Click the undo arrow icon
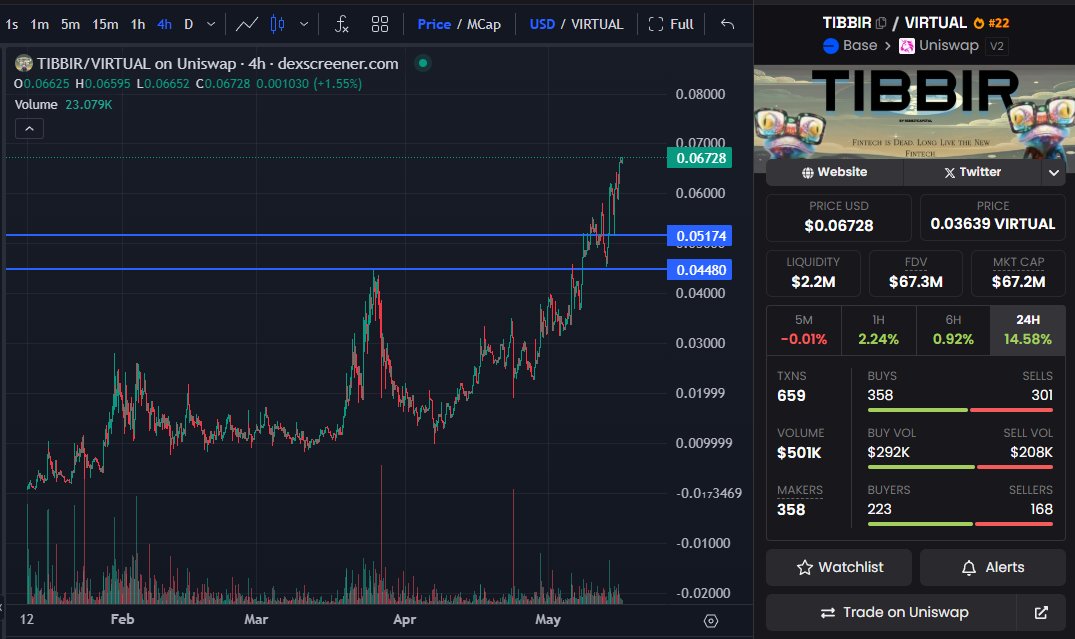This screenshot has height=639, width=1075. (727, 25)
